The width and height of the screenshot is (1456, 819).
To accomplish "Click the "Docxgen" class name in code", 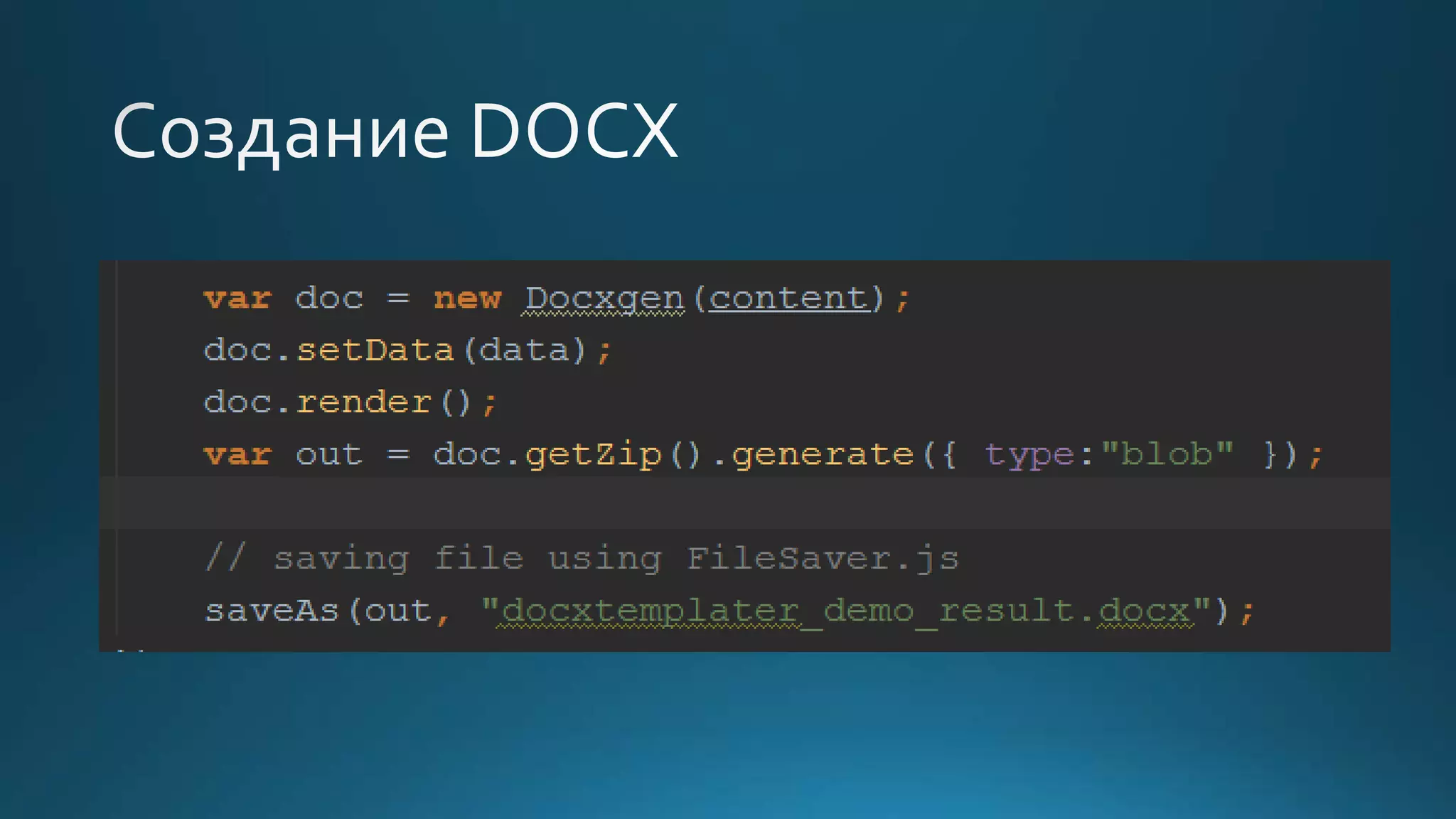I will pyautogui.click(x=604, y=299).
